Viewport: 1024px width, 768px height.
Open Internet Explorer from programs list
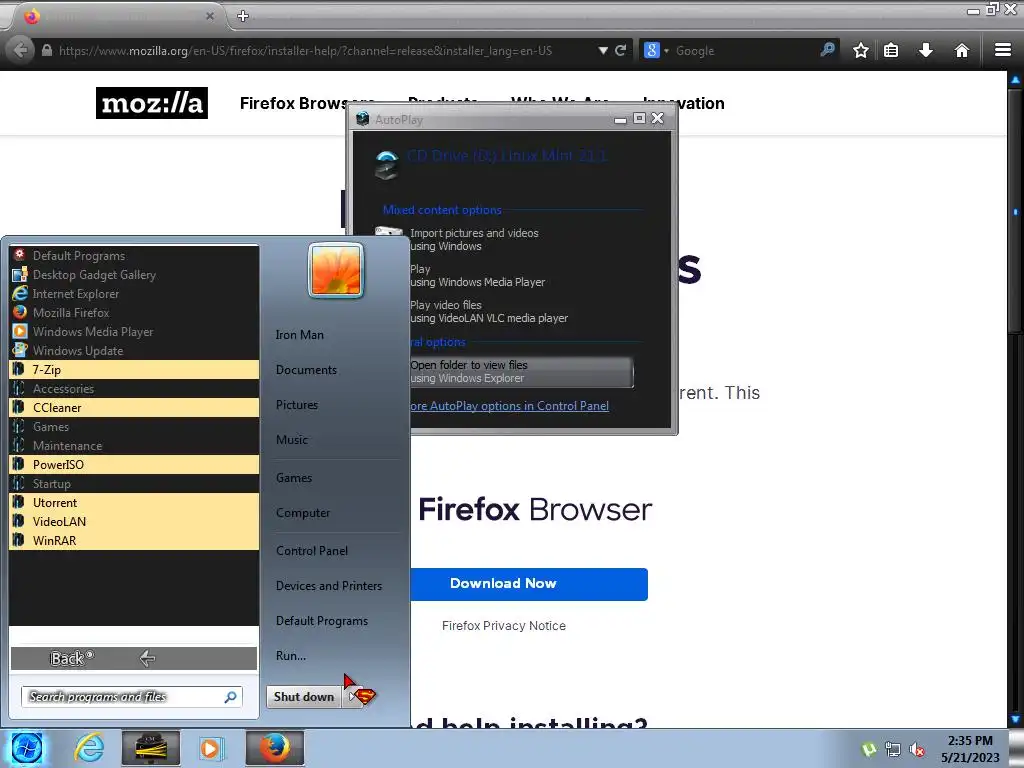134,294
